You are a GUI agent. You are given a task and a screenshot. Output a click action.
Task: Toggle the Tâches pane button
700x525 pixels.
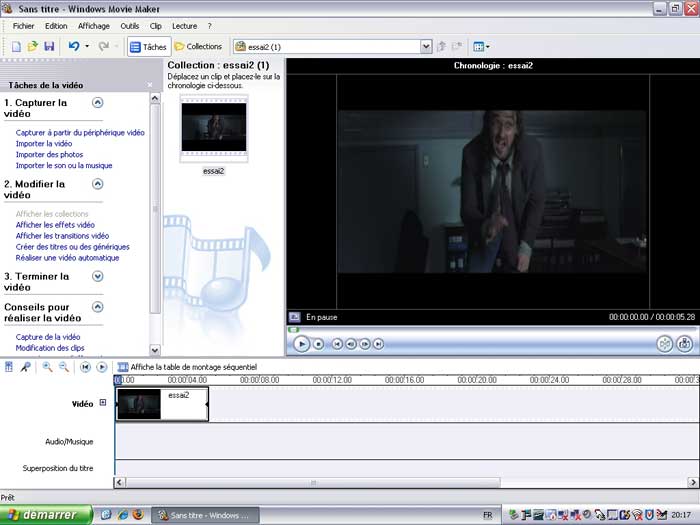[149, 46]
